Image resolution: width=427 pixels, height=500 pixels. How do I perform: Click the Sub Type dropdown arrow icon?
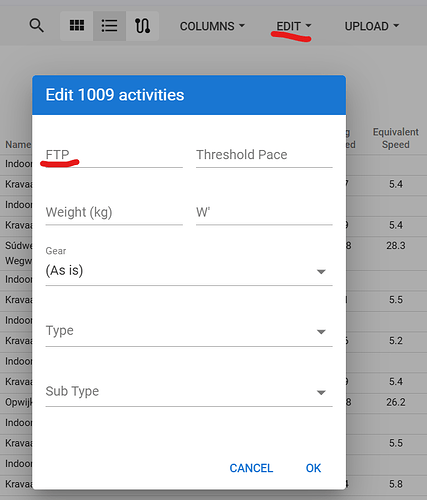321,393
